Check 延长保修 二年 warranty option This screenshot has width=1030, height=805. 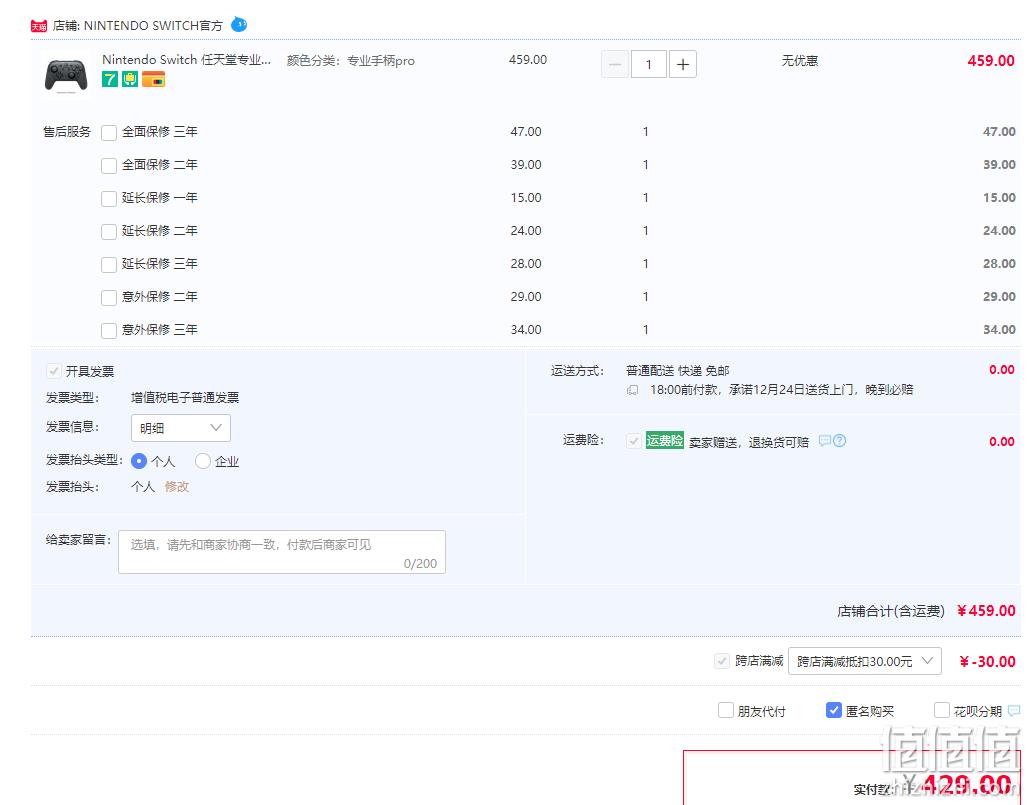pyautogui.click(x=109, y=231)
